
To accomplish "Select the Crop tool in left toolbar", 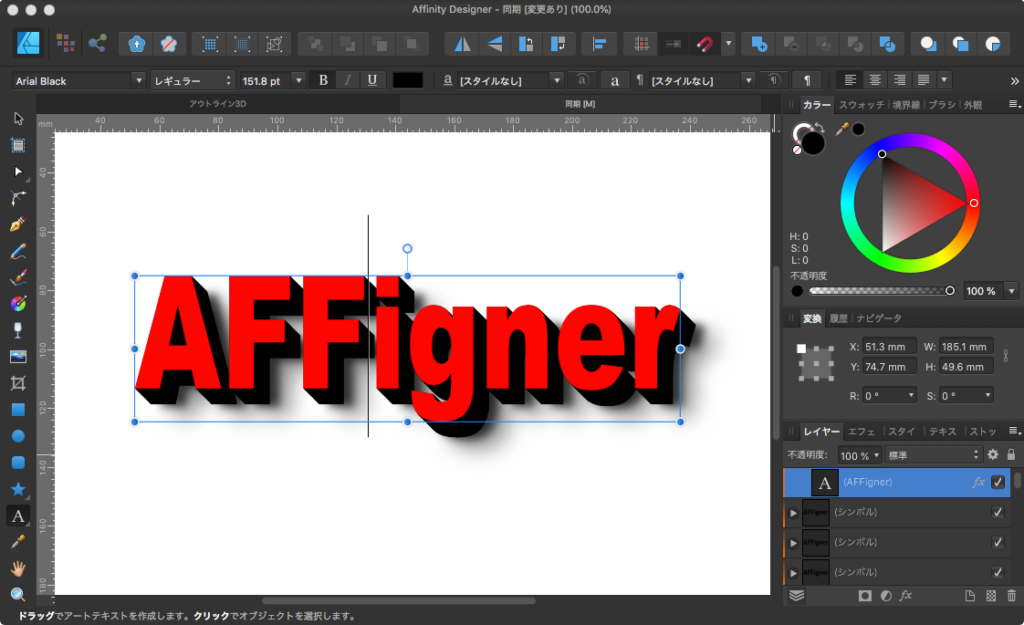I will pyautogui.click(x=17, y=383).
